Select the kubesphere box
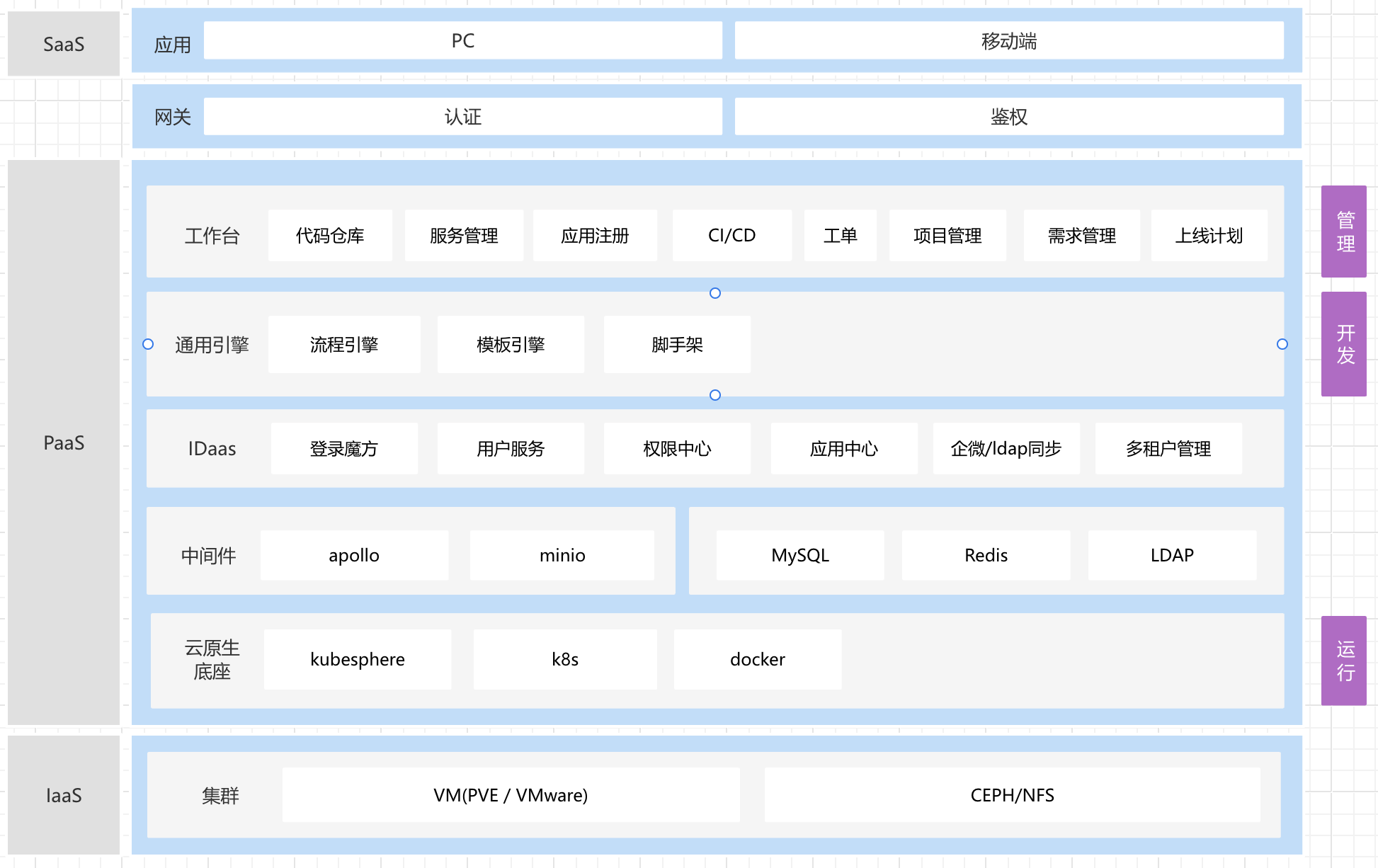This screenshot has height=868, width=1378. (x=358, y=659)
